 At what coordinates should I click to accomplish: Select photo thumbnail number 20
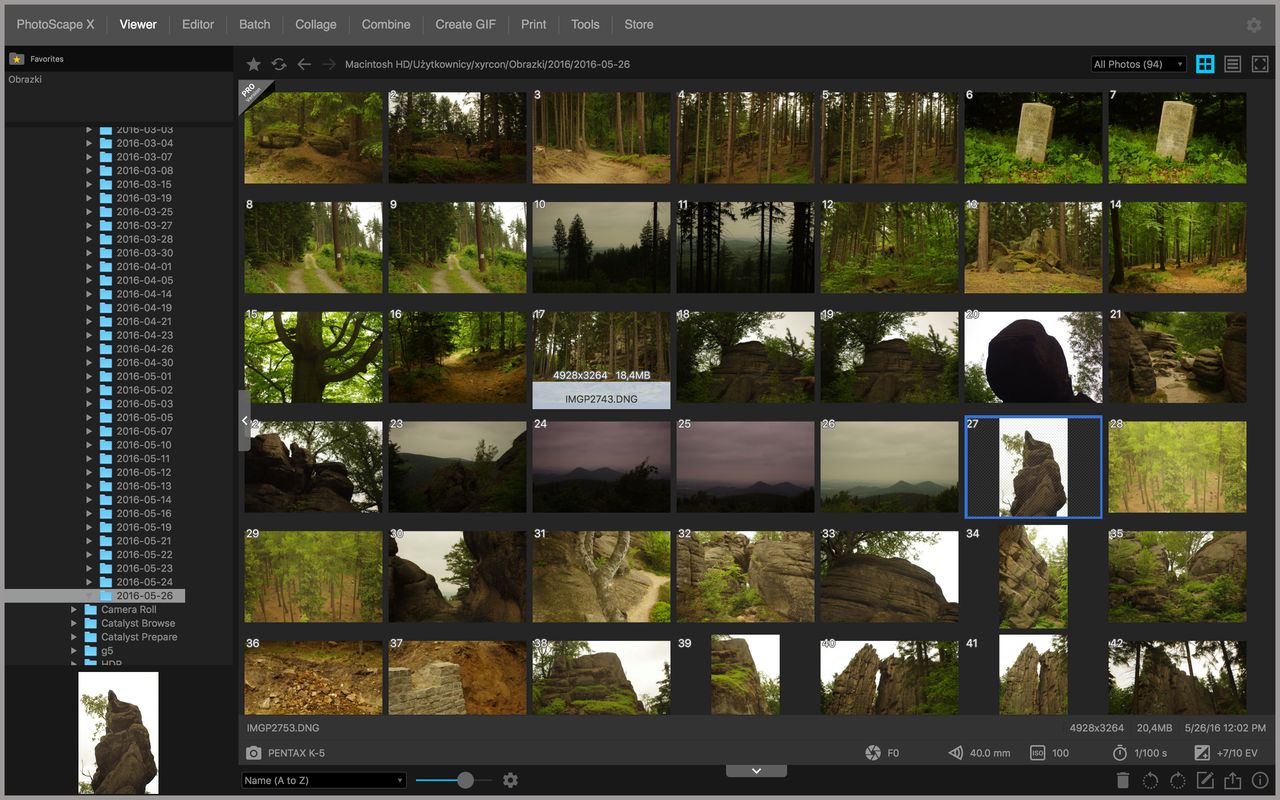pos(1033,356)
